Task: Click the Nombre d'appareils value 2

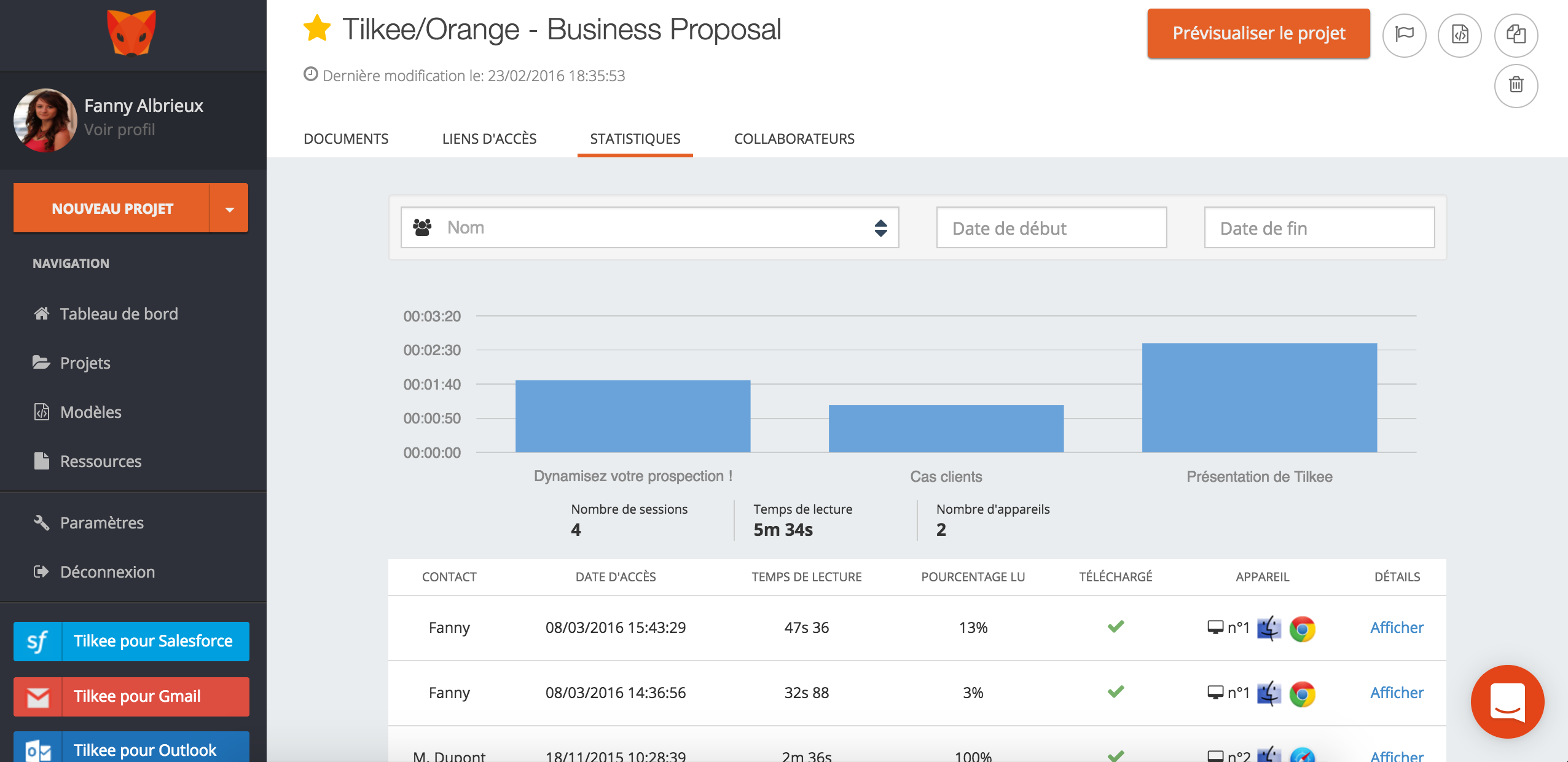Action: [941, 530]
